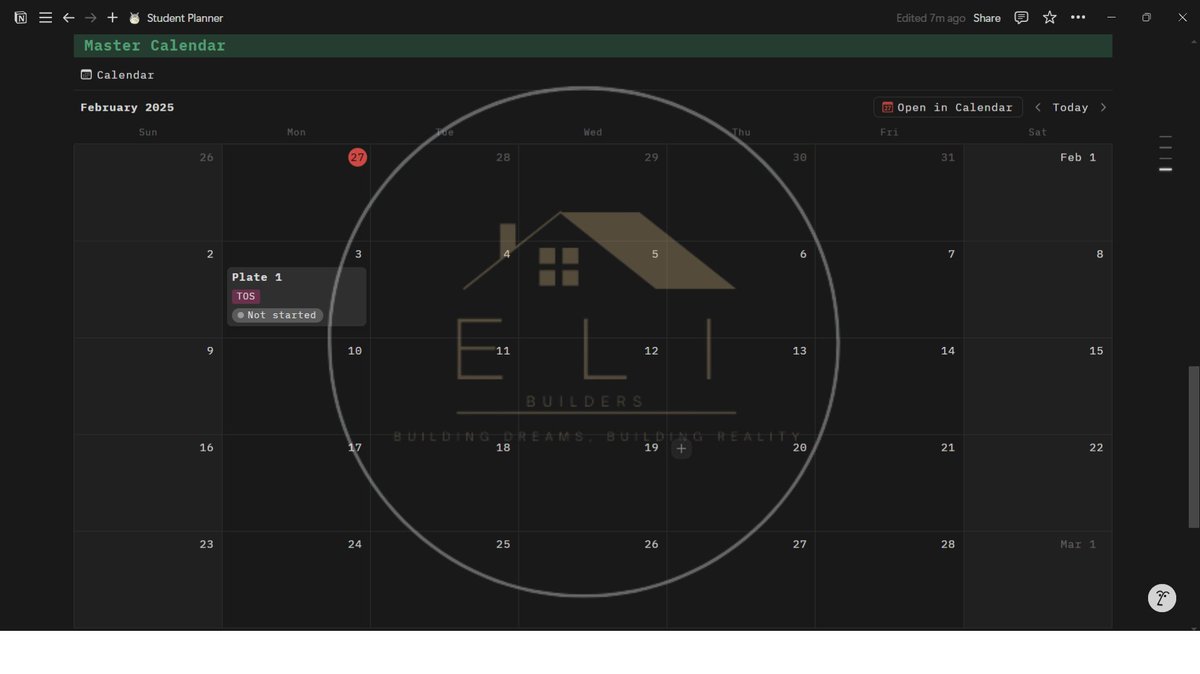
Task: Click the calendar view icon beside Calendar
Action: (x=86, y=75)
